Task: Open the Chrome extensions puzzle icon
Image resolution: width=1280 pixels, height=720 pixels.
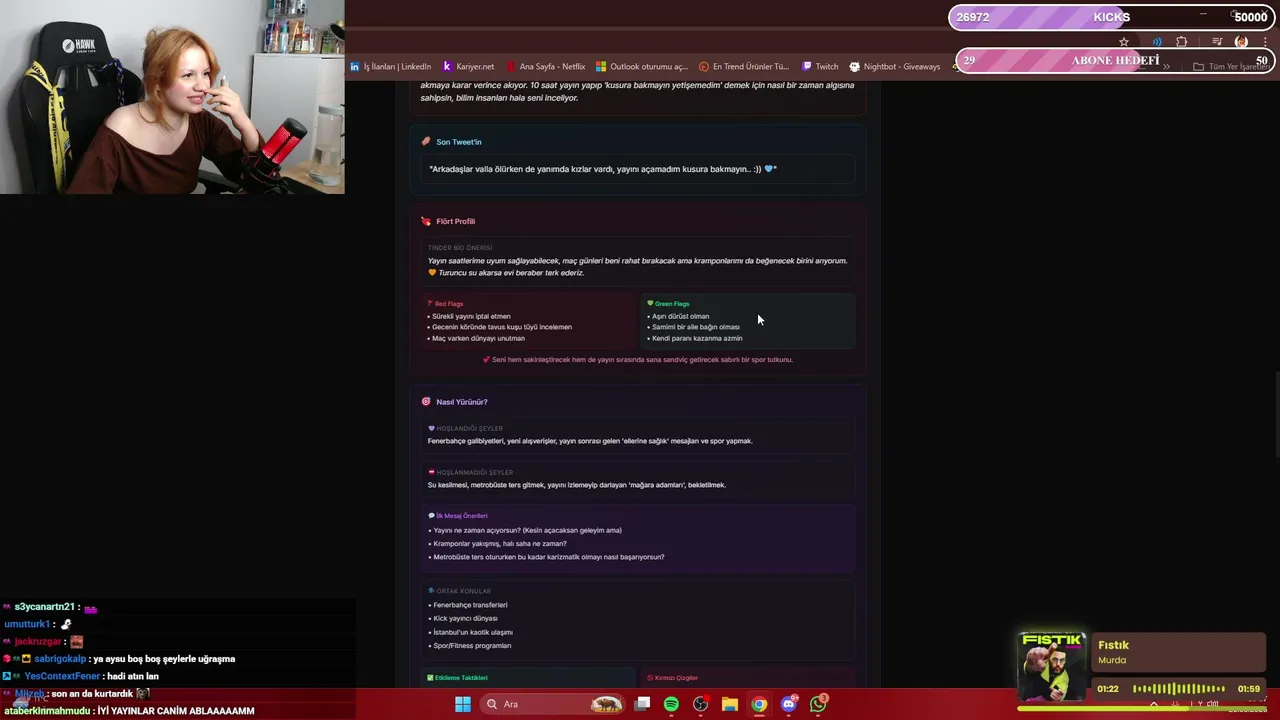Action: point(1182,42)
